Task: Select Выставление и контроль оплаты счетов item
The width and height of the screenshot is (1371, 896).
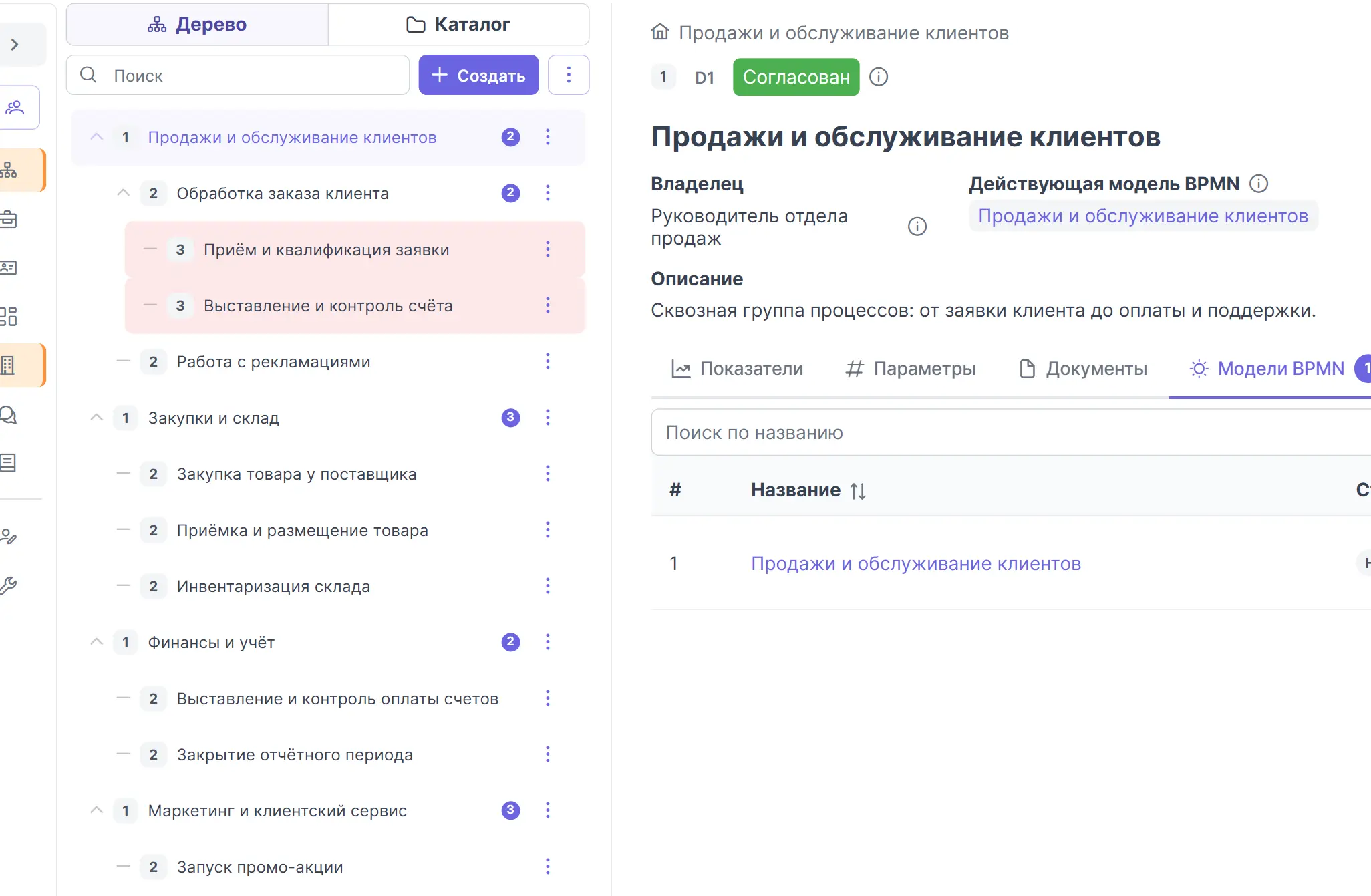Action: [x=337, y=698]
